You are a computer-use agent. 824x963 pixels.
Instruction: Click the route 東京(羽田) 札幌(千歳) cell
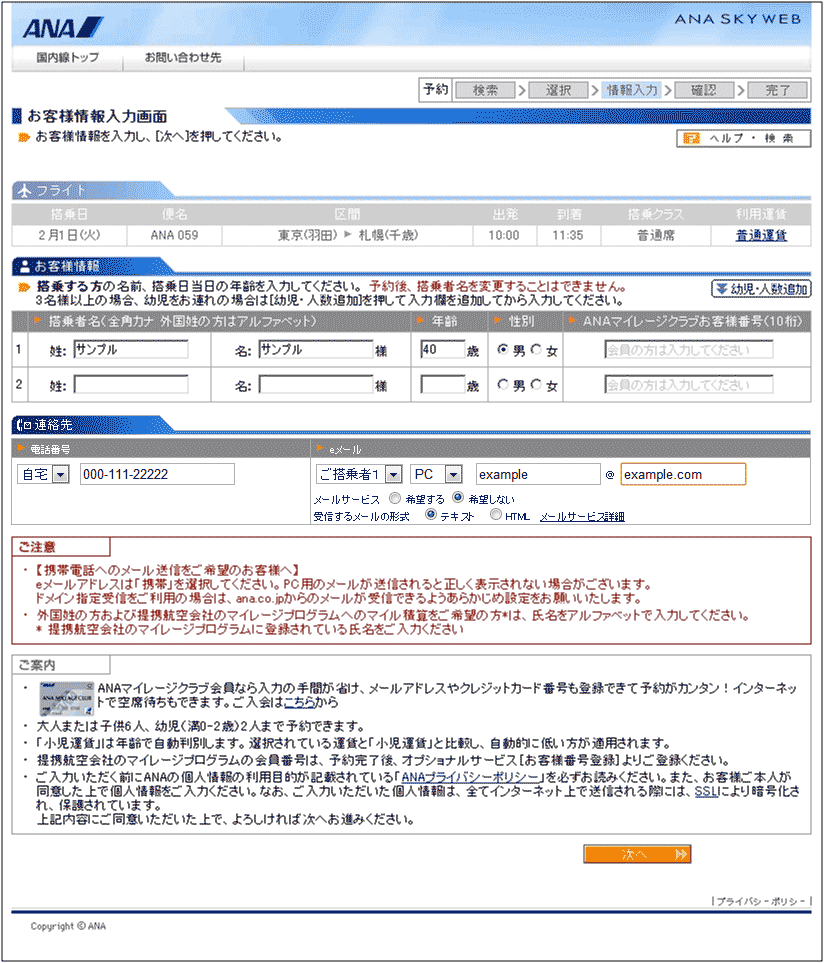348,235
